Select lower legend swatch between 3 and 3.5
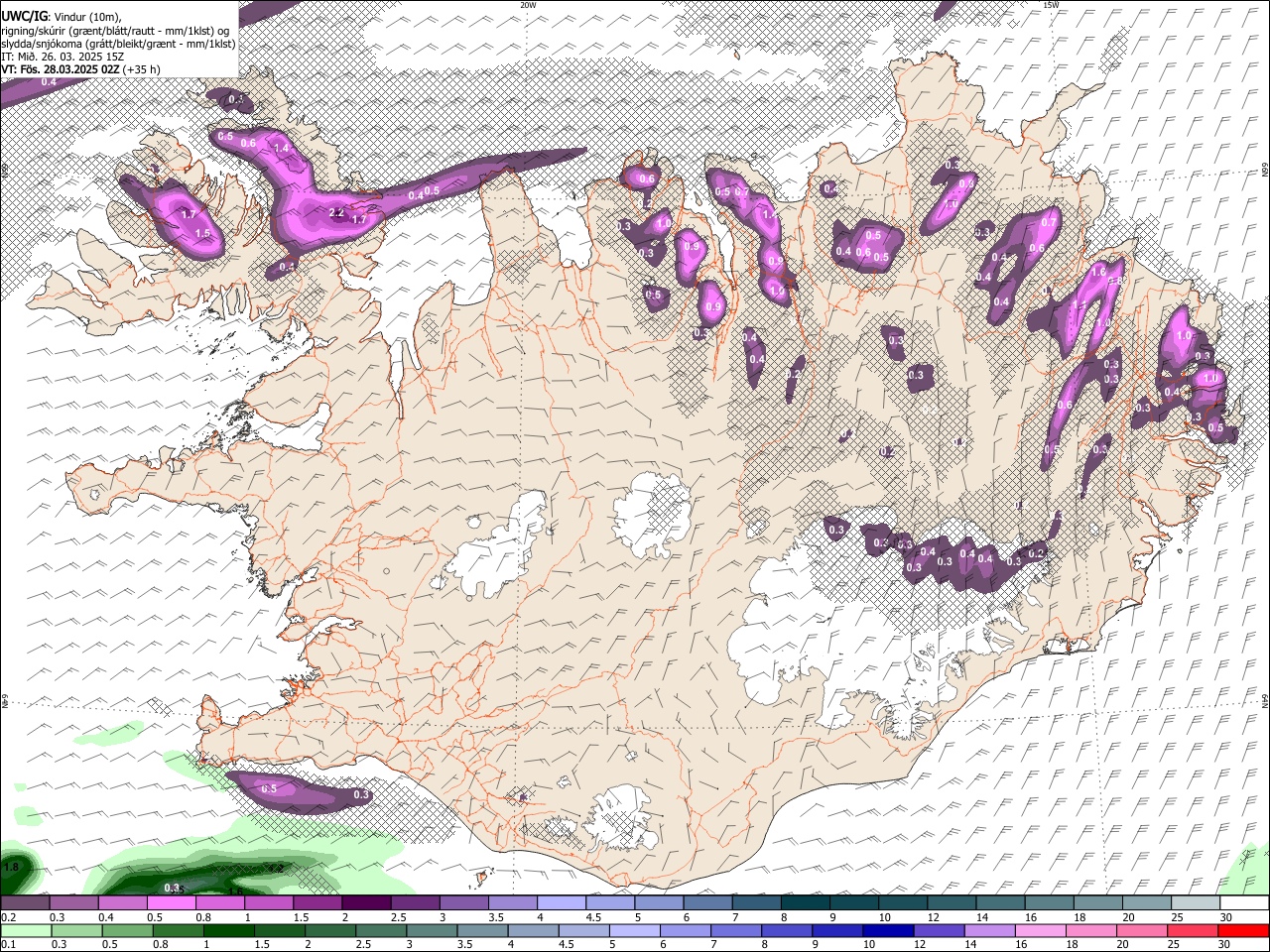The image size is (1270, 952). coord(432,931)
